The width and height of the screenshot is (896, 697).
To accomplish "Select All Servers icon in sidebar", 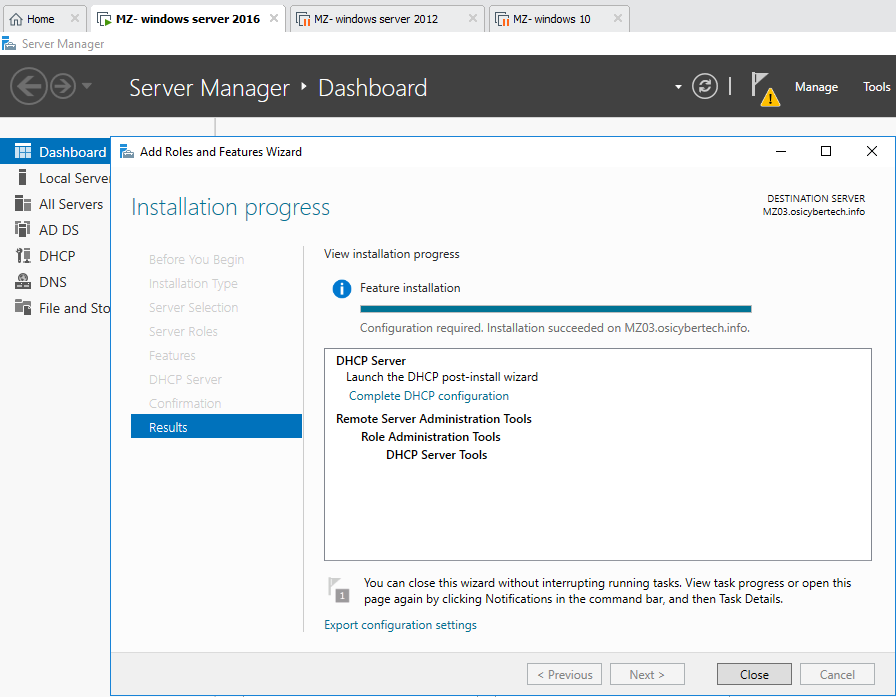I will [23, 203].
